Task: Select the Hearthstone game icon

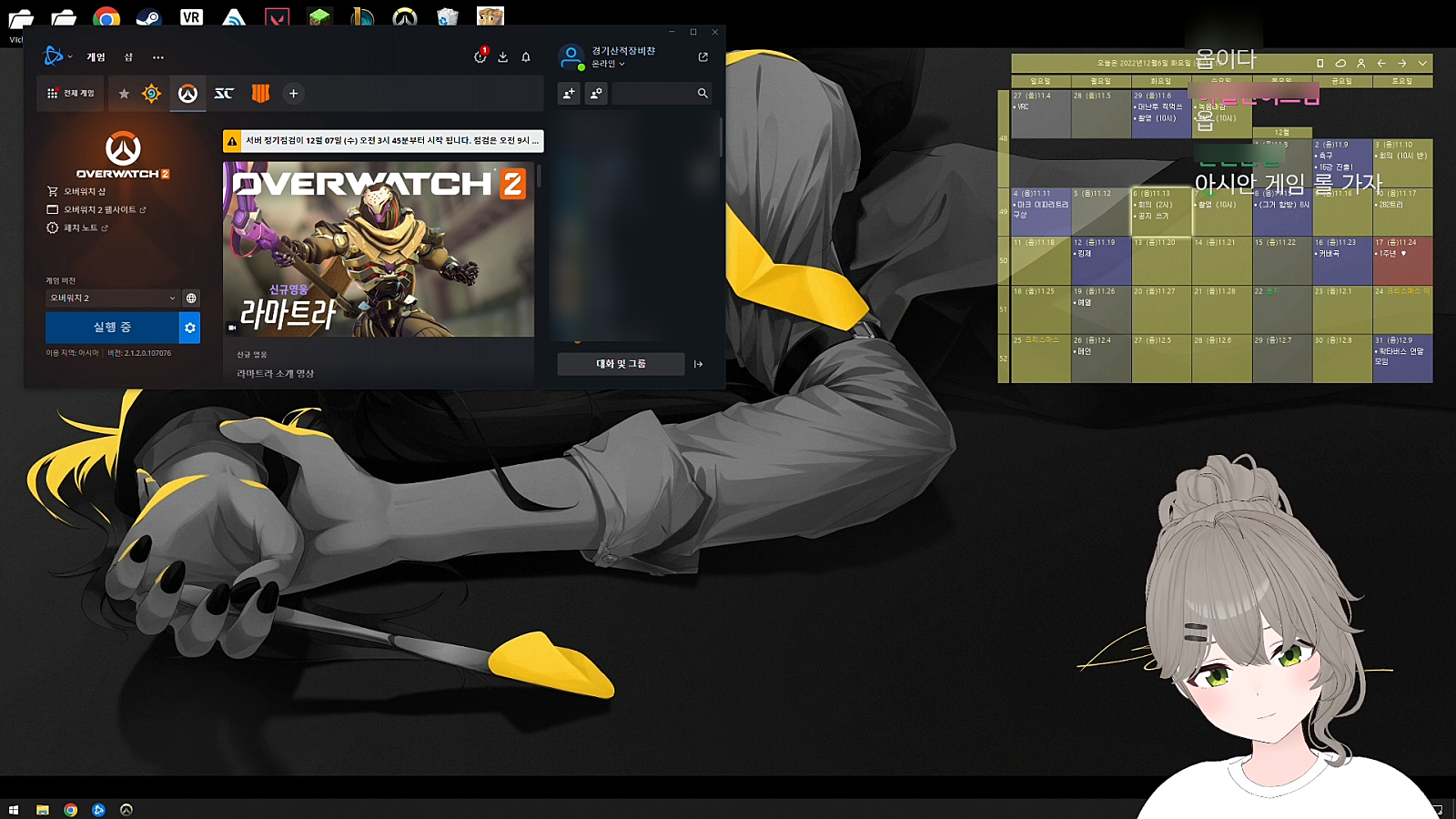Action: coord(152,94)
